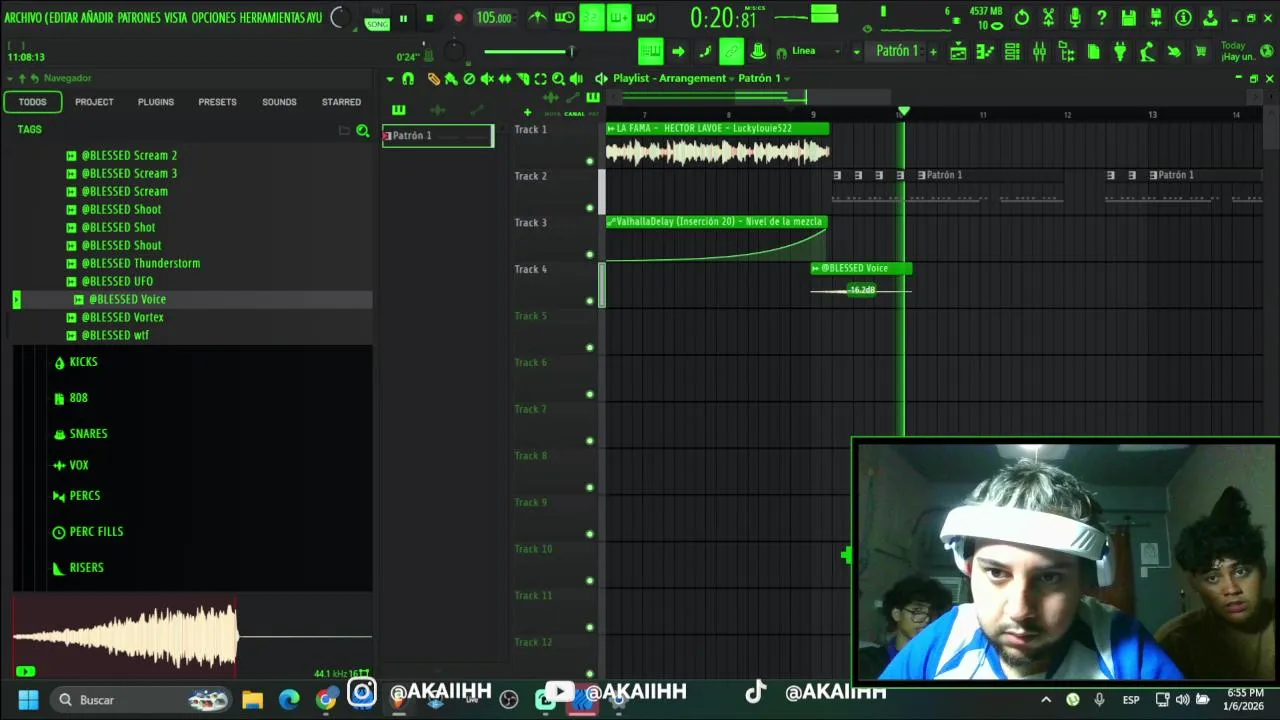Open the VISTA menu
The image size is (1280, 720).
click(x=175, y=18)
